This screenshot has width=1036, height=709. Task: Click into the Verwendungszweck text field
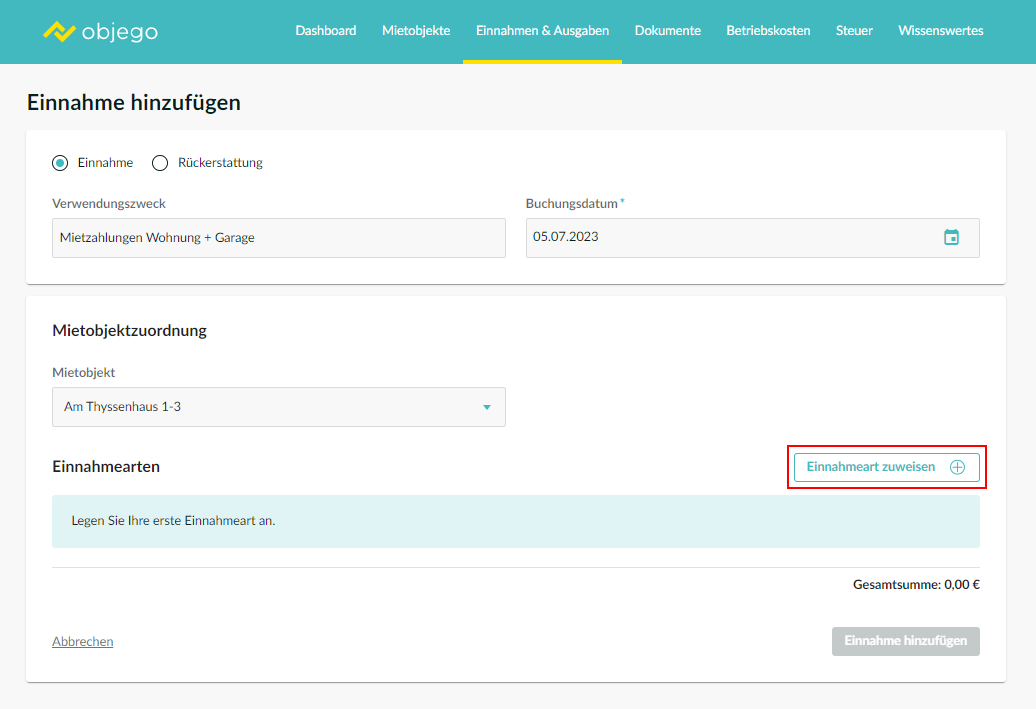pos(278,238)
